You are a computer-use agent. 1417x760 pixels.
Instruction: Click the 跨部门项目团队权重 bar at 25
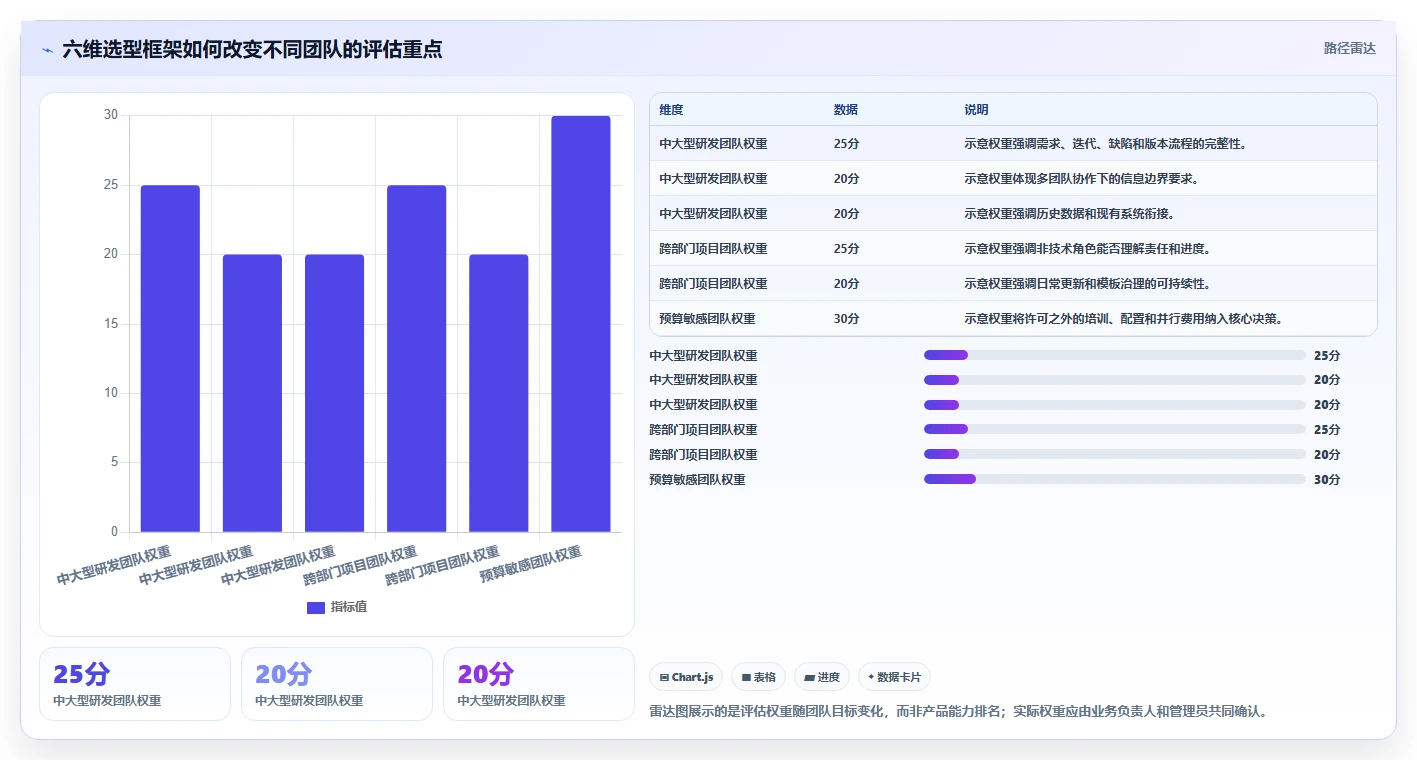tap(416, 359)
